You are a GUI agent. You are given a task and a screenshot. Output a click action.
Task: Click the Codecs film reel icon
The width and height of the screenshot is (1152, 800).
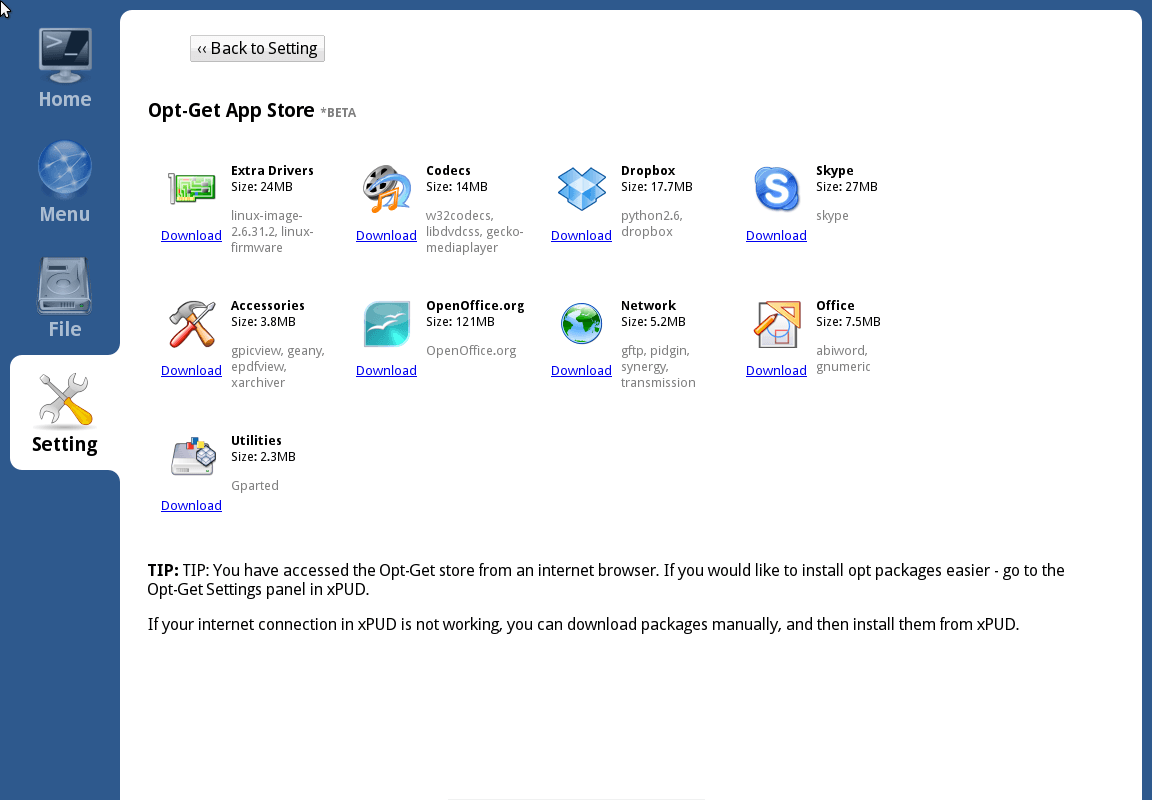tap(386, 189)
